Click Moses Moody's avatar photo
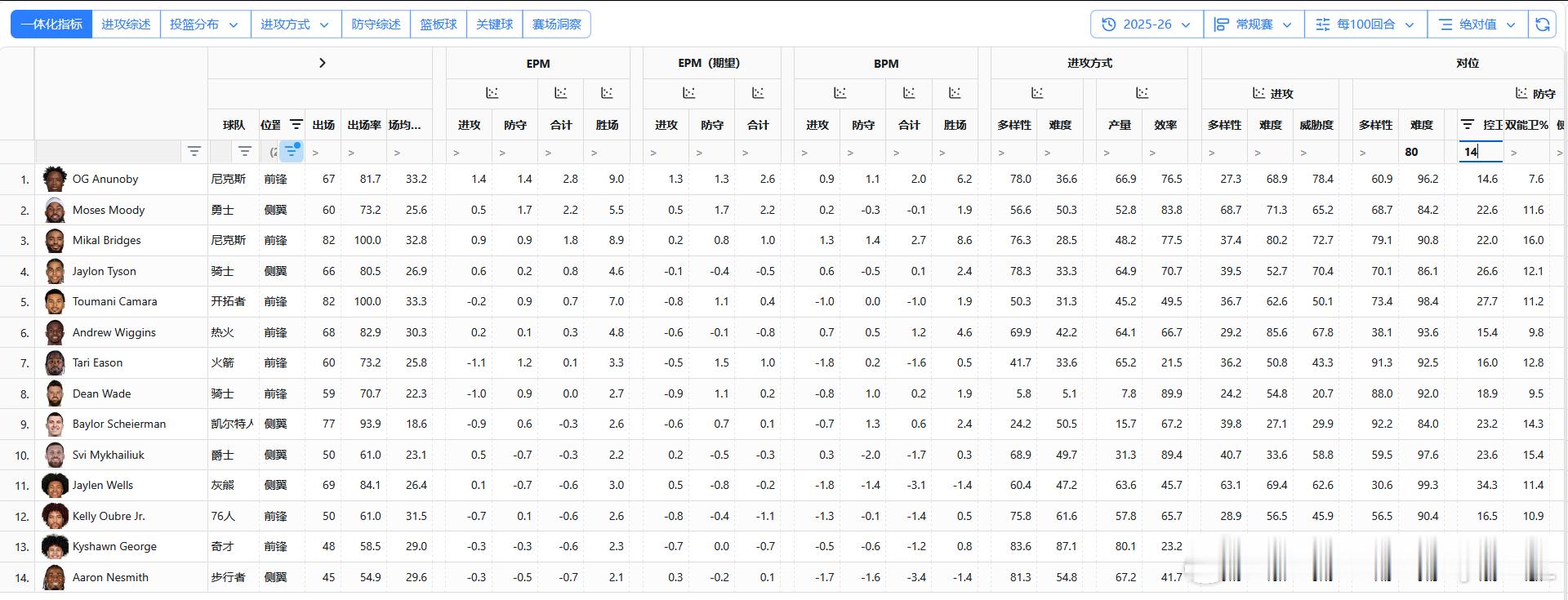The height and width of the screenshot is (600, 1568). point(55,210)
